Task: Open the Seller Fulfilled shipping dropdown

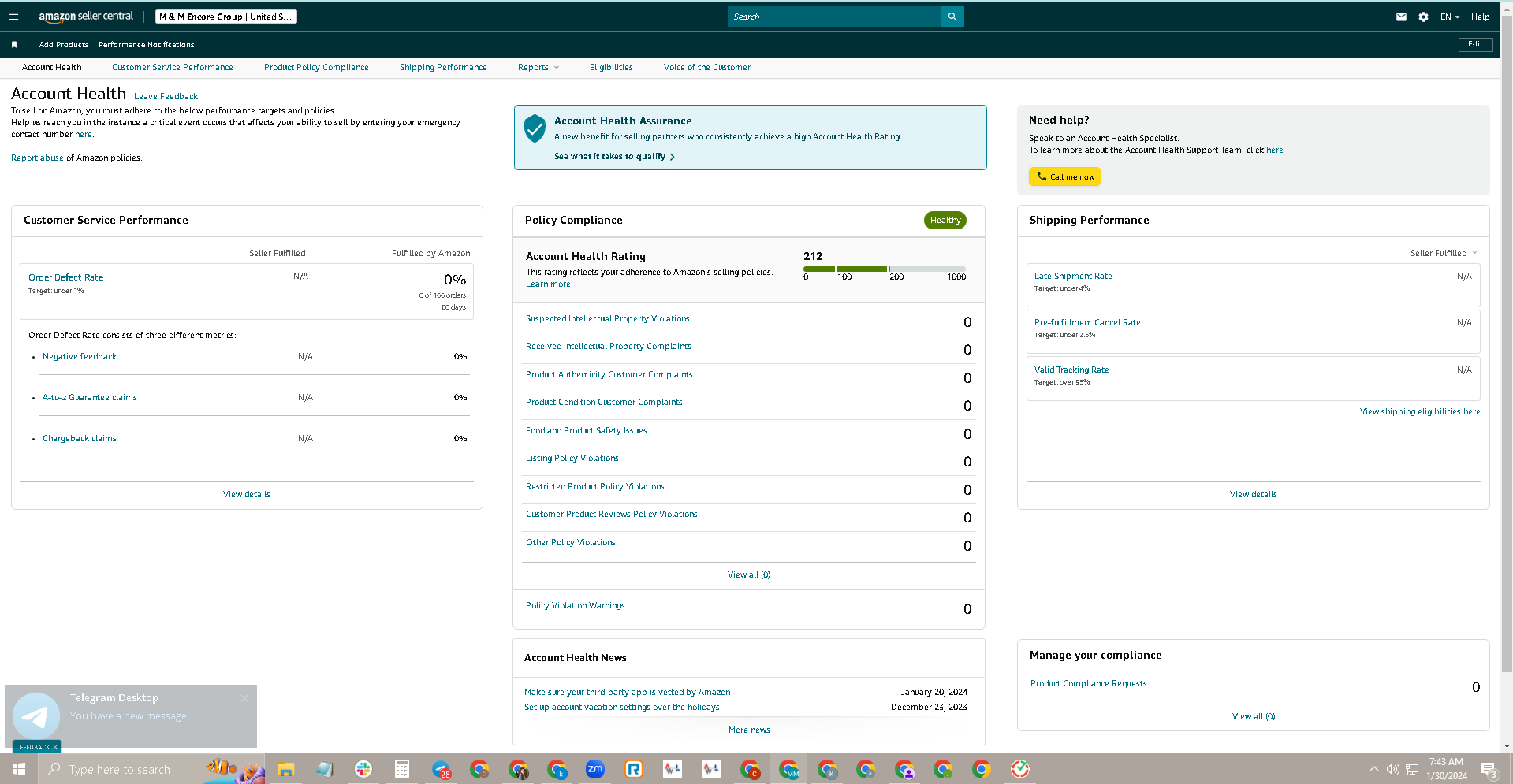Action: [x=1444, y=253]
